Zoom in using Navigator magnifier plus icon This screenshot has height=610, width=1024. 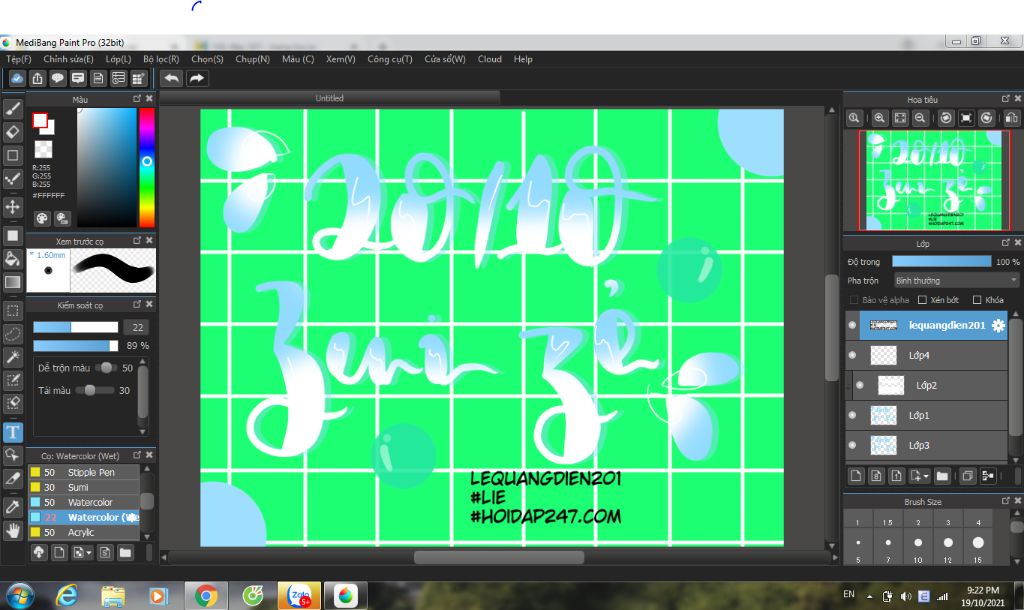click(x=880, y=118)
